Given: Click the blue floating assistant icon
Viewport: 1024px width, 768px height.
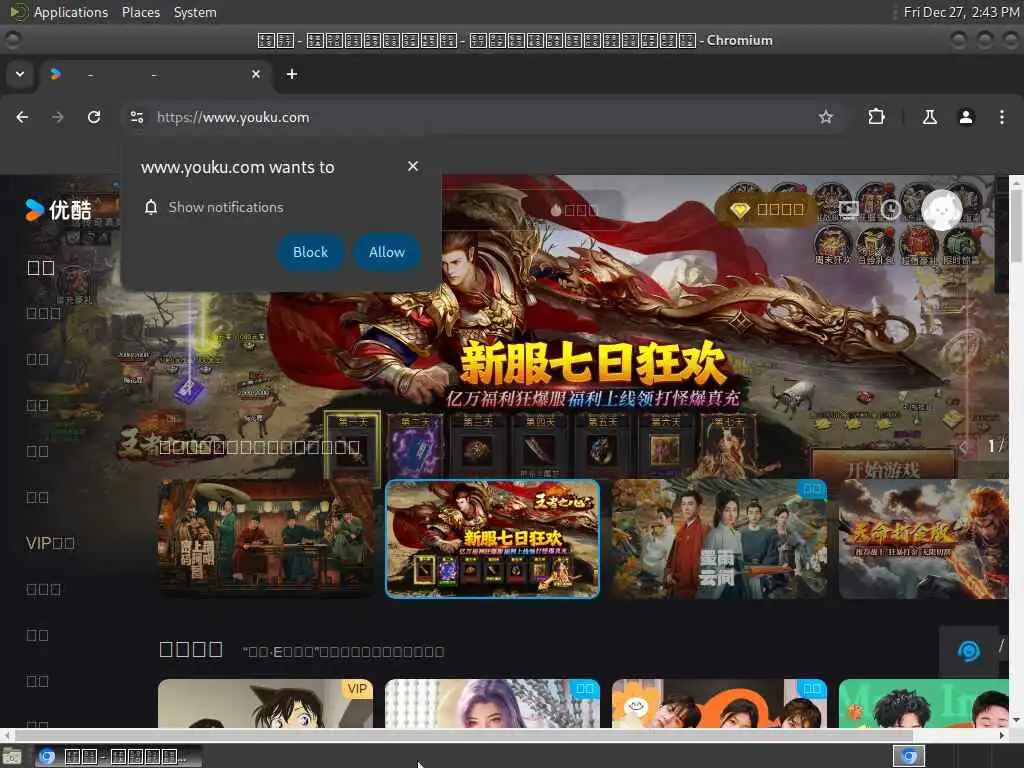Looking at the screenshot, I should [x=968, y=650].
